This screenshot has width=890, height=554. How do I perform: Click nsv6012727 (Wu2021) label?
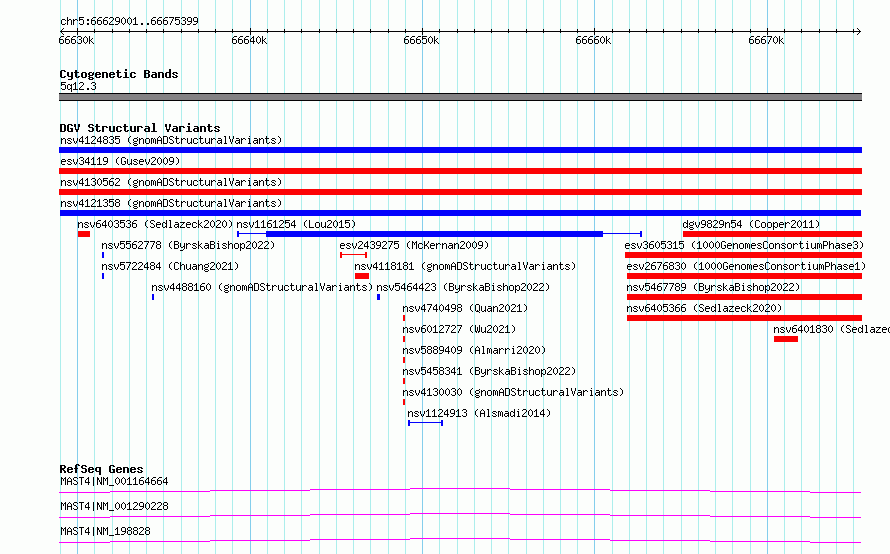tap(459, 329)
